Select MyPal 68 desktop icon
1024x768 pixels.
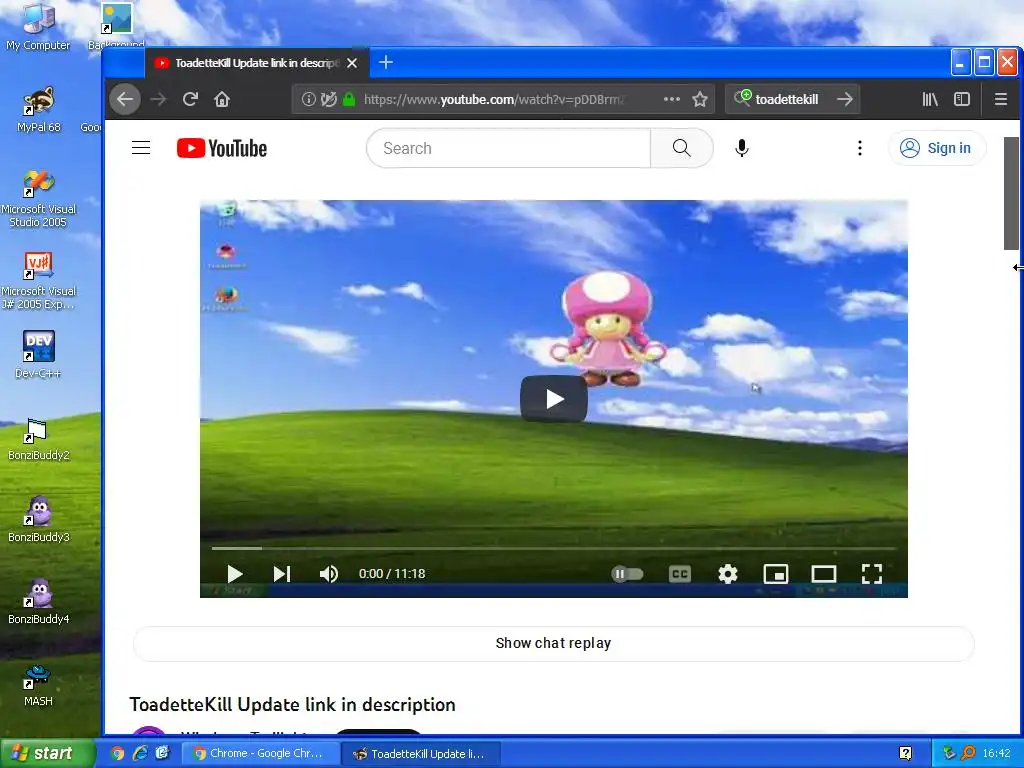pos(39,109)
